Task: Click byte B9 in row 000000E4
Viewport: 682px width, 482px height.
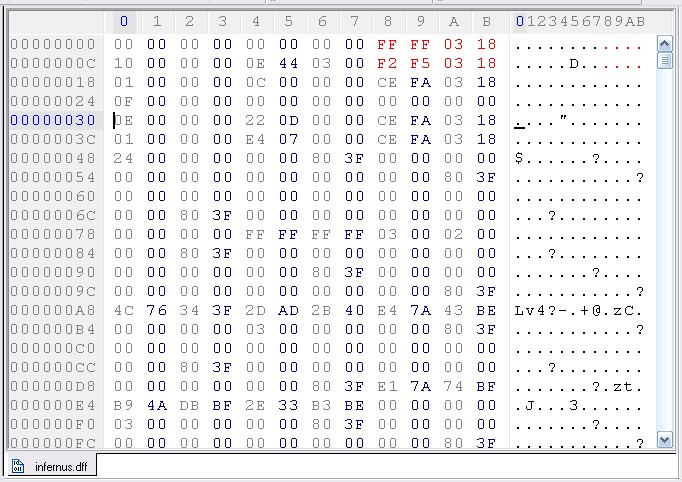Action: point(124,405)
